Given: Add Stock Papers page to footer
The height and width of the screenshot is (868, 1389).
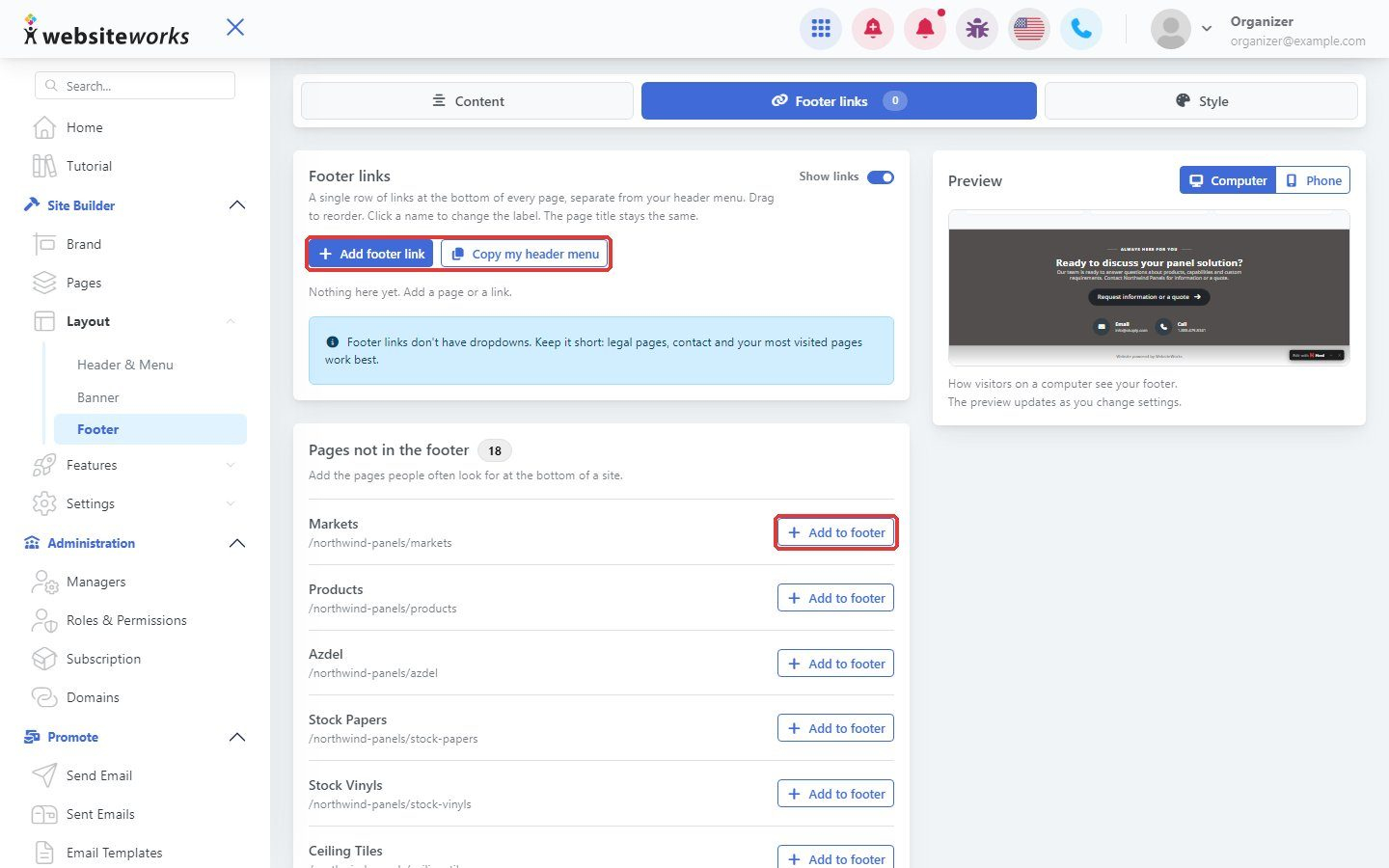Looking at the screenshot, I should 836,728.
